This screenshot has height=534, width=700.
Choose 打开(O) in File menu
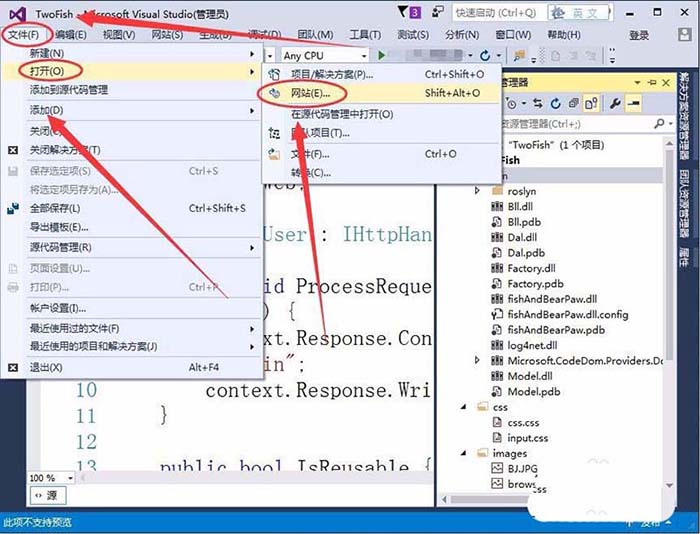point(143,71)
